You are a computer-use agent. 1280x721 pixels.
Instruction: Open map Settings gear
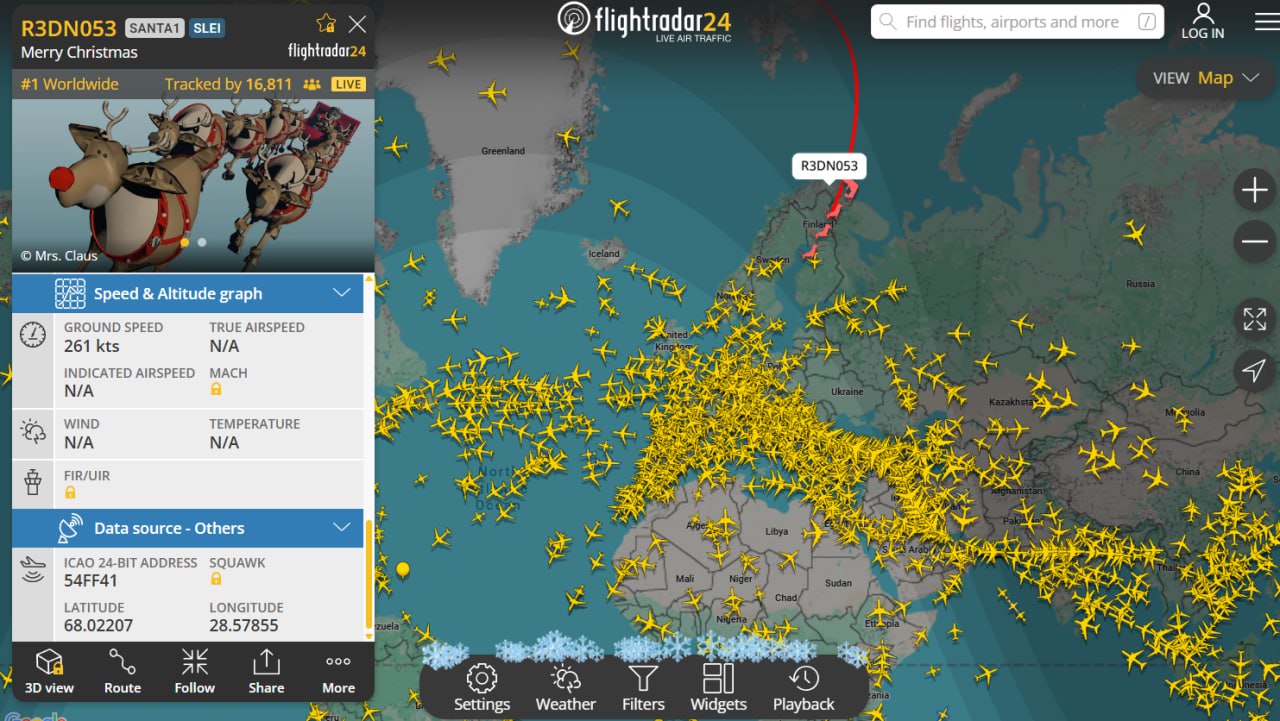pos(482,687)
